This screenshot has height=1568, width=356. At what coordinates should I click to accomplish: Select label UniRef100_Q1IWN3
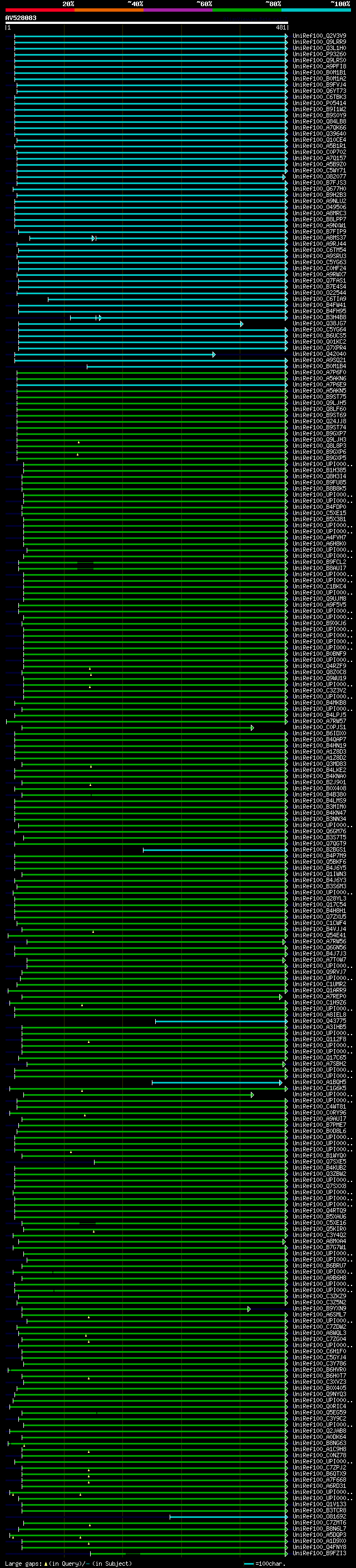(x=319, y=874)
